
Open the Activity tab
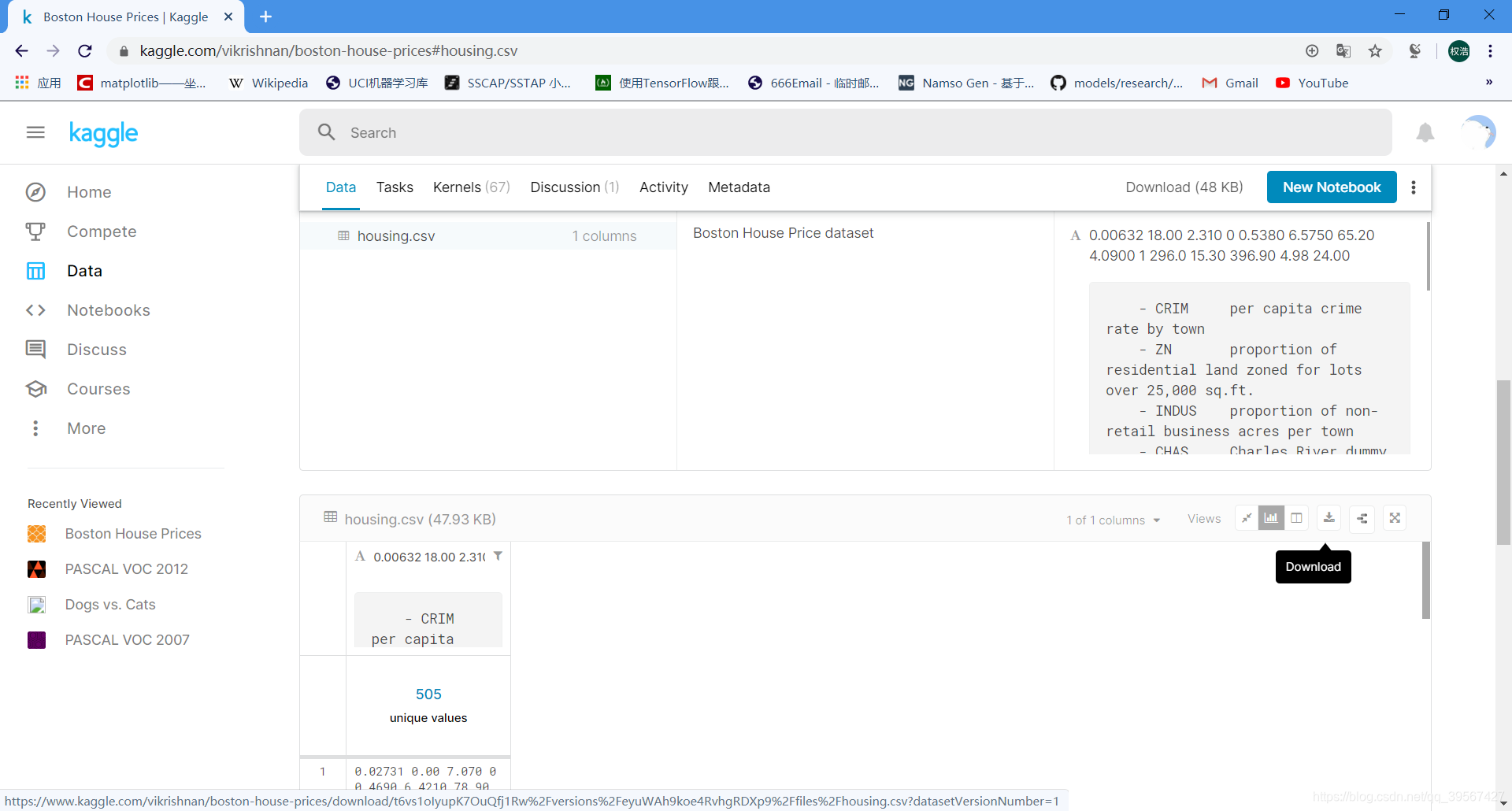pos(664,187)
